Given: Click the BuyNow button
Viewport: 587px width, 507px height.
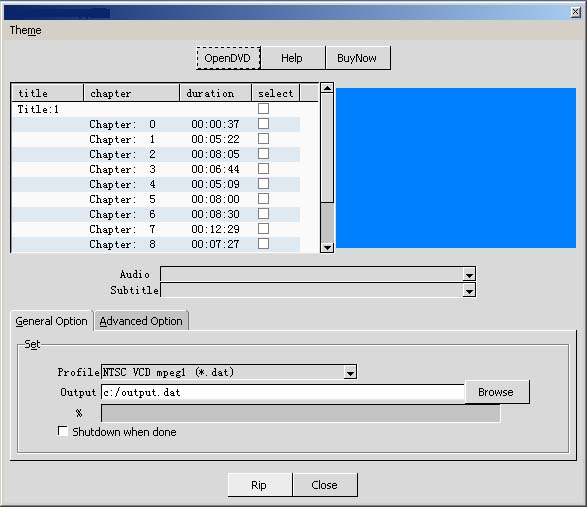Looking at the screenshot, I should 357,58.
